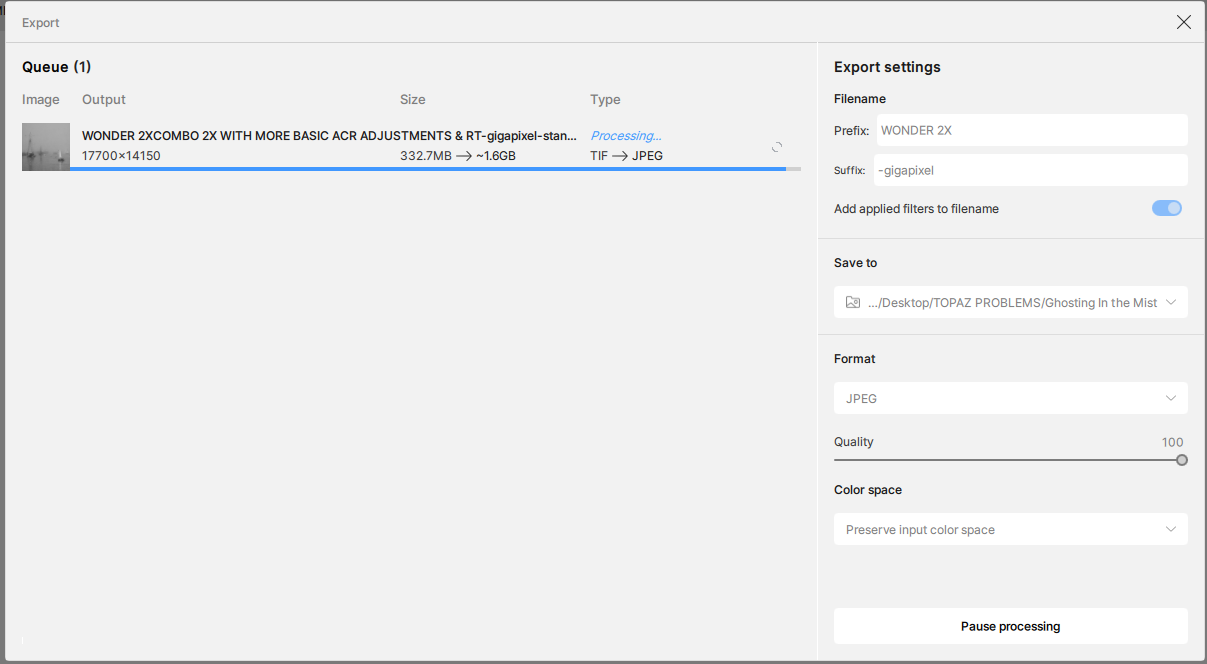Viewport: 1207px width, 664px height.
Task: Click the Output column header
Action: pyautogui.click(x=104, y=99)
